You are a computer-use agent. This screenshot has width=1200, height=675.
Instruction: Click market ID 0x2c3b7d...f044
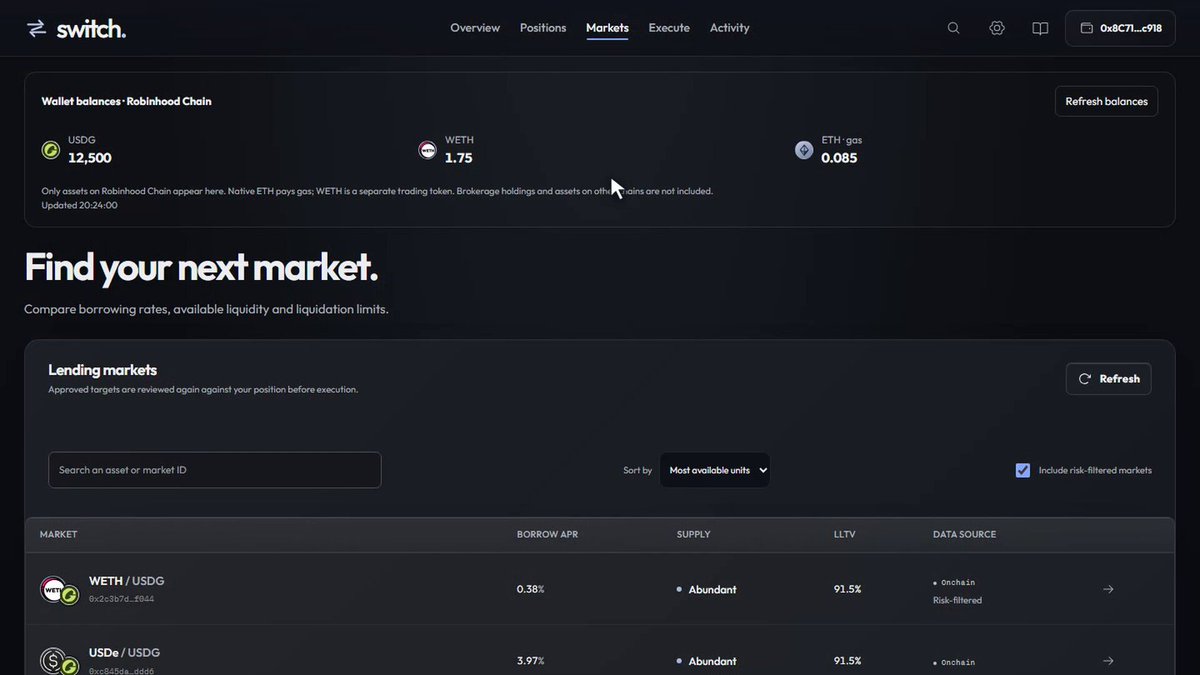121,599
